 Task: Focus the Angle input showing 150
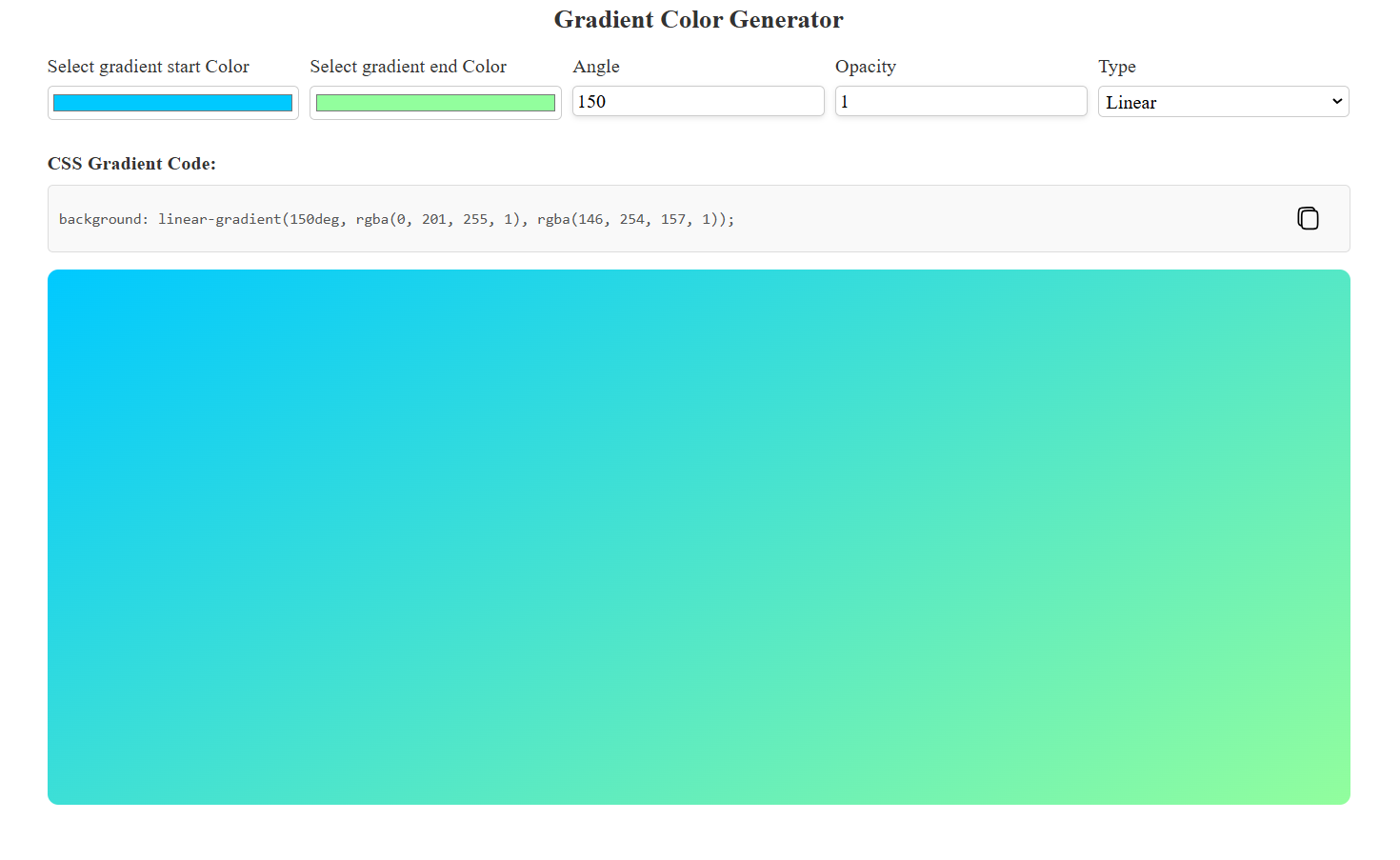[x=698, y=101]
